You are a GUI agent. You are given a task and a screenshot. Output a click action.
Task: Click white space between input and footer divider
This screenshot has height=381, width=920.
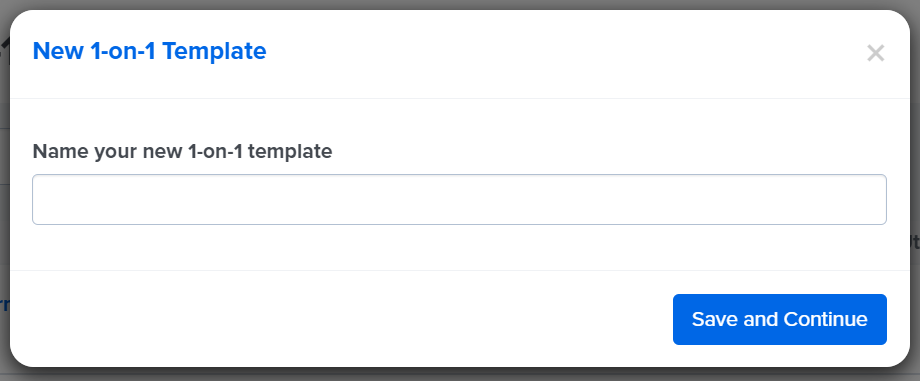[x=459, y=247]
